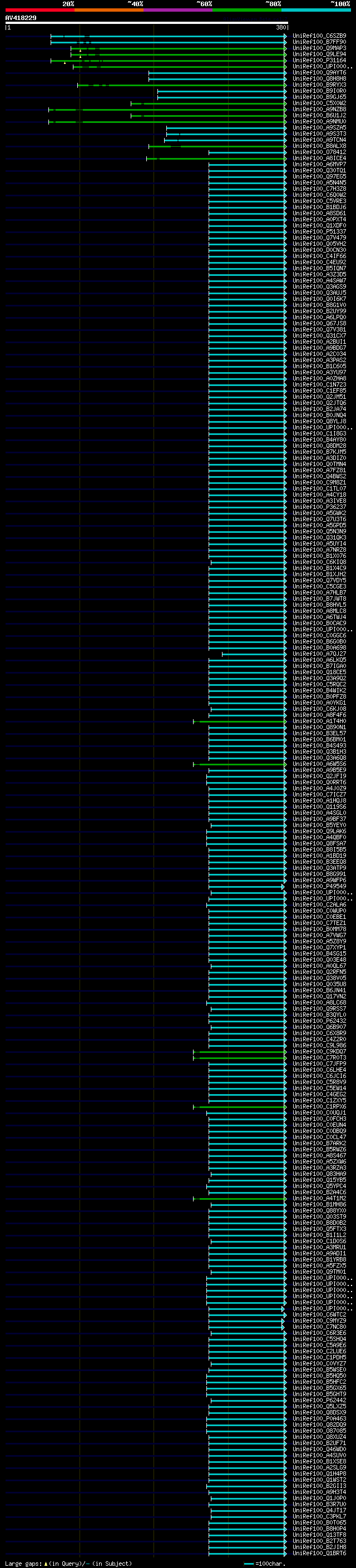Click label UniRef100_C5X0W2
This screenshot has width=356, height=1568.
(319, 103)
